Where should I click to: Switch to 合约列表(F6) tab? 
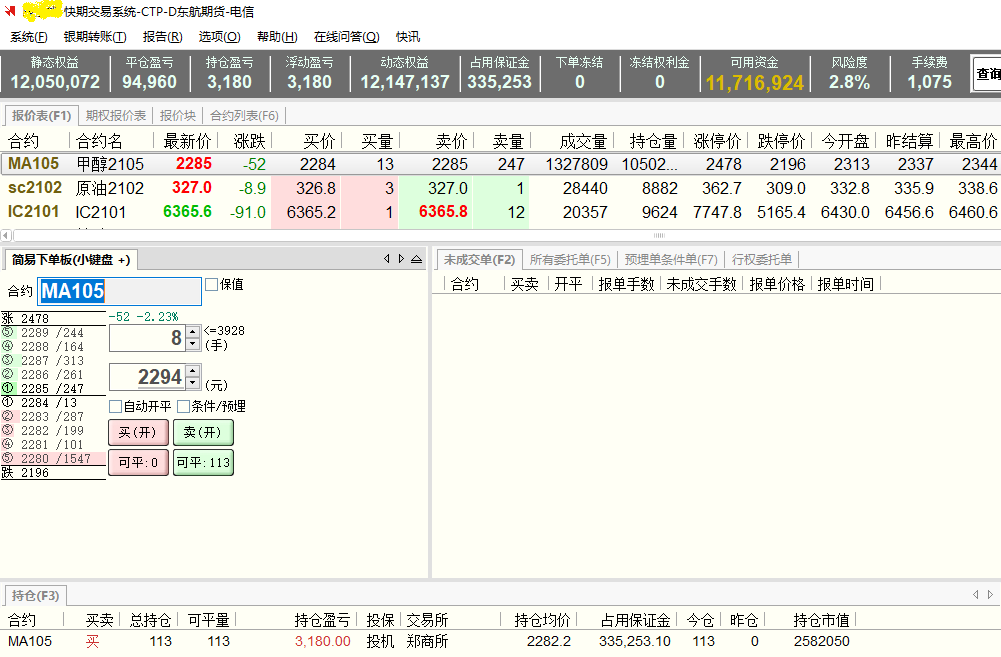tap(245, 116)
